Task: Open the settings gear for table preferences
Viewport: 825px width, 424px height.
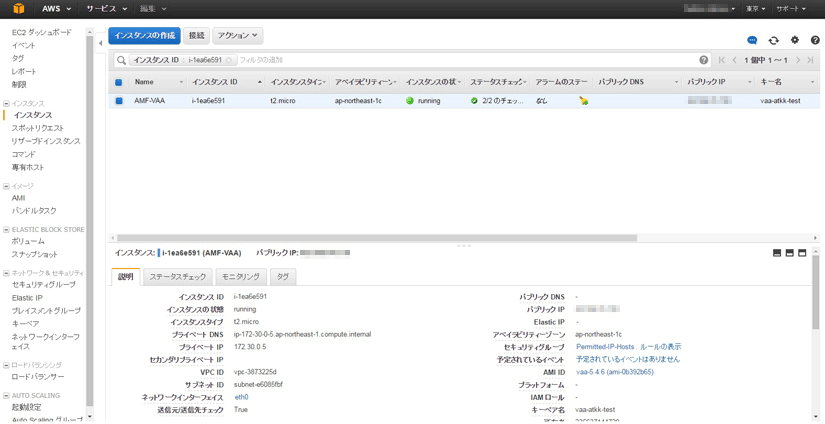Action: pos(794,40)
